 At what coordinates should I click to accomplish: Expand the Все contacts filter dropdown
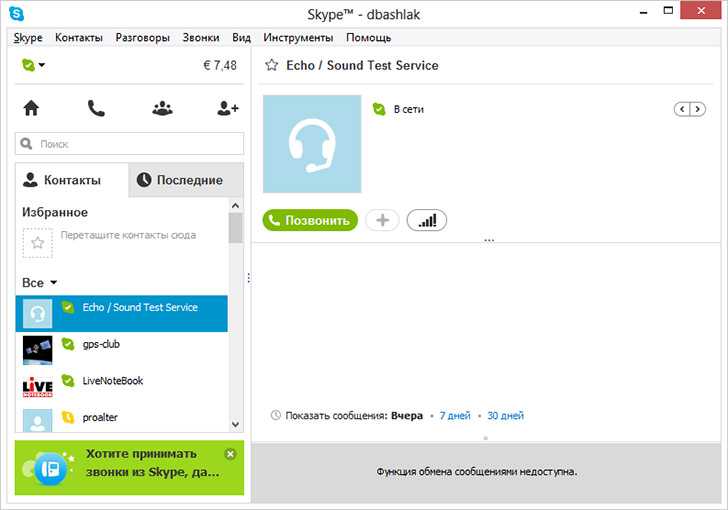[39, 282]
